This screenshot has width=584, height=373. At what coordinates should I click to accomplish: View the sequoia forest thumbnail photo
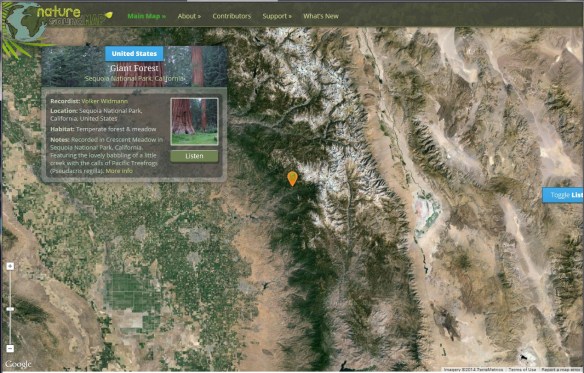click(x=194, y=121)
